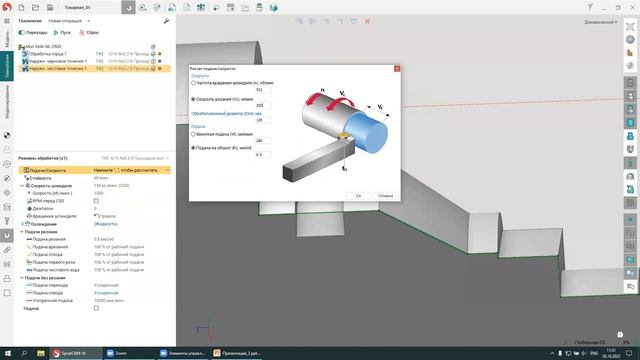Click the taskbar search magnifier icon

pyautogui.click(x=24, y=353)
